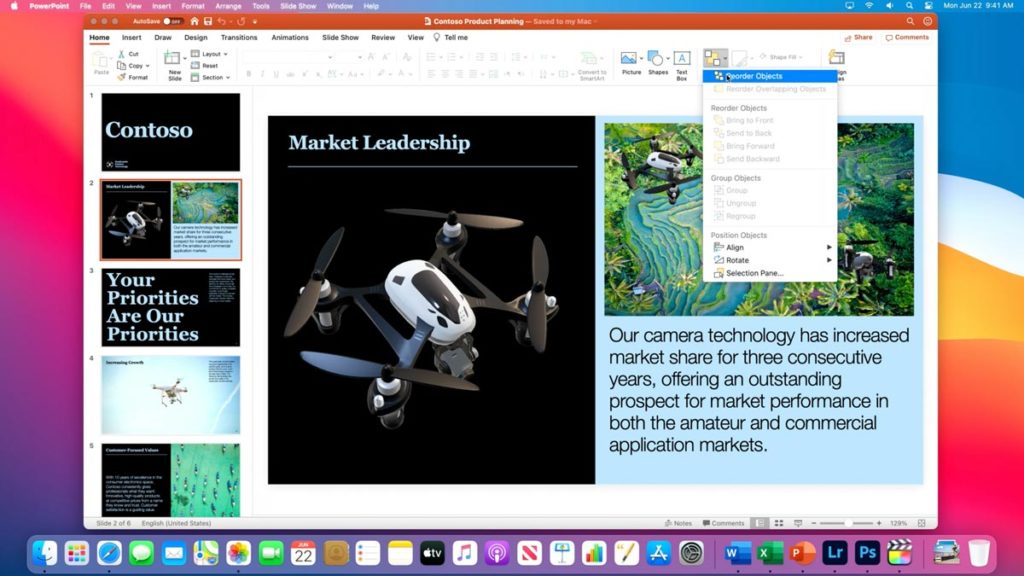Image resolution: width=1024 pixels, height=576 pixels.
Task: Click English (United States) language indicator
Action: pos(176,523)
